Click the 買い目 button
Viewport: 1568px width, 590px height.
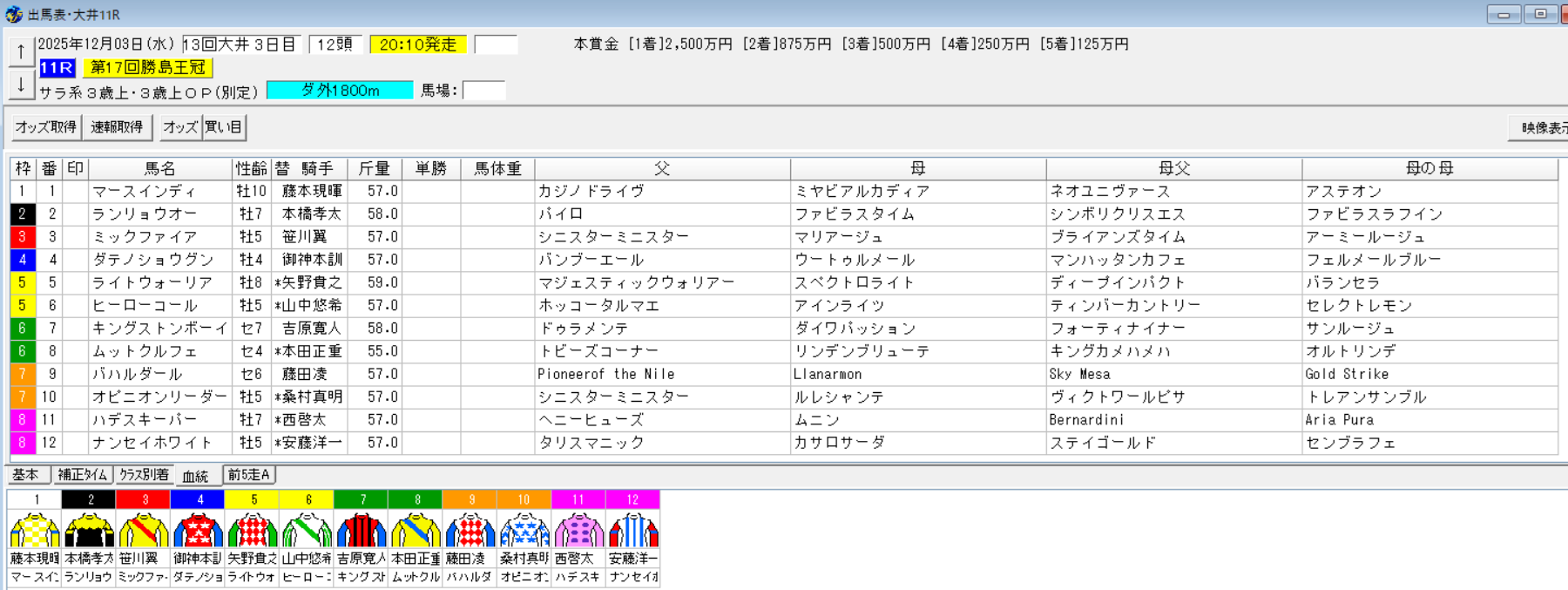(224, 127)
